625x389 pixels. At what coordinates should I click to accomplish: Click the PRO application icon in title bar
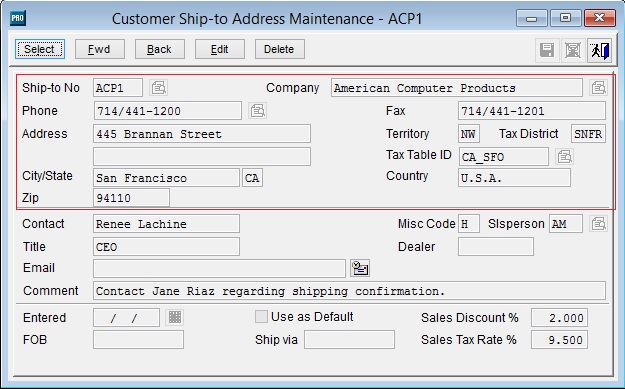[18, 18]
